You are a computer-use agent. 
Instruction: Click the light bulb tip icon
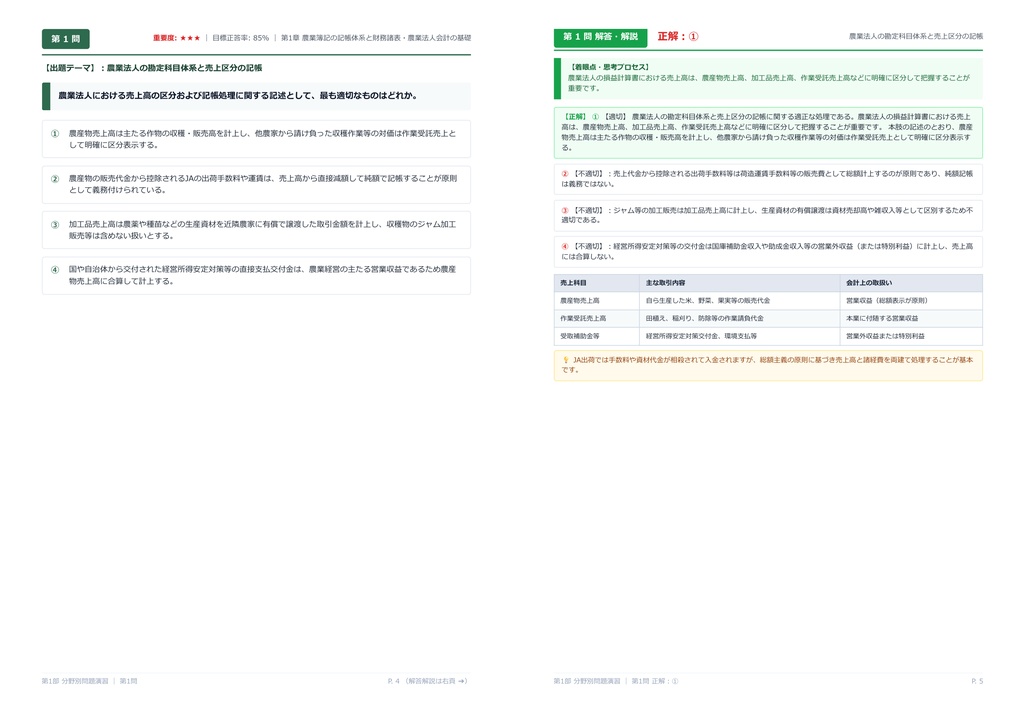(x=566, y=360)
